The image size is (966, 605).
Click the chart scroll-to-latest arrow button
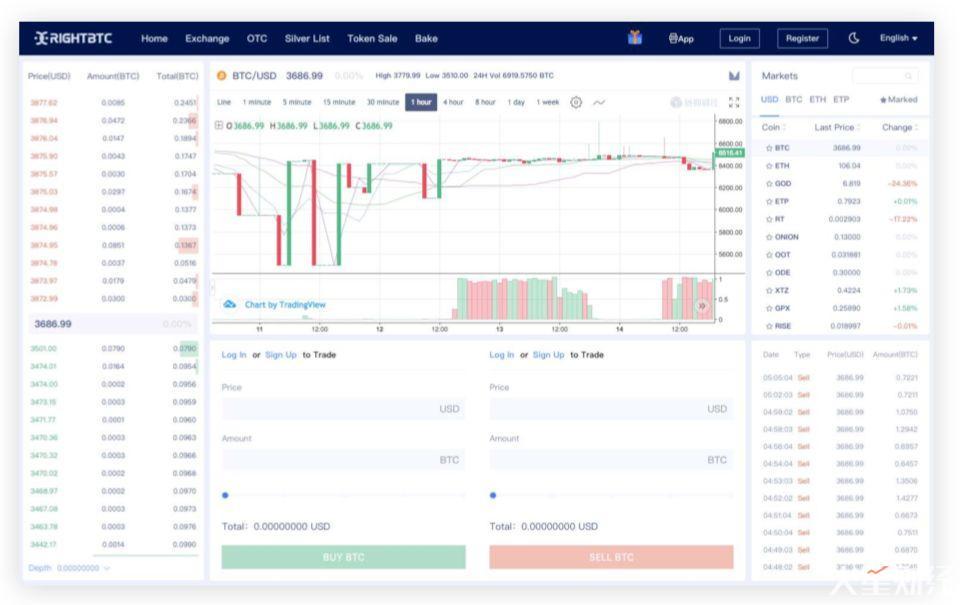(x=702, y=305)
